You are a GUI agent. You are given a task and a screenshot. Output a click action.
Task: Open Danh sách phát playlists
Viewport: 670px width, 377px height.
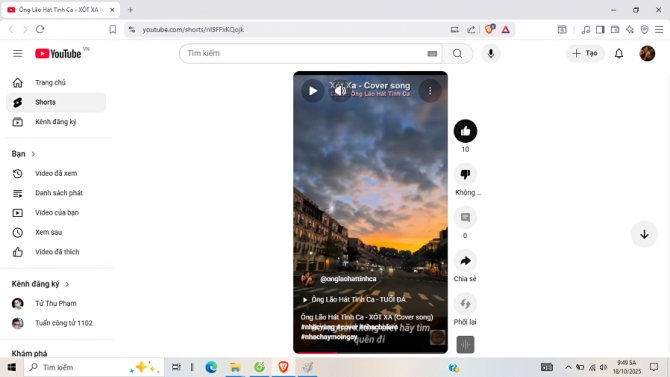[x=56, y=193]
